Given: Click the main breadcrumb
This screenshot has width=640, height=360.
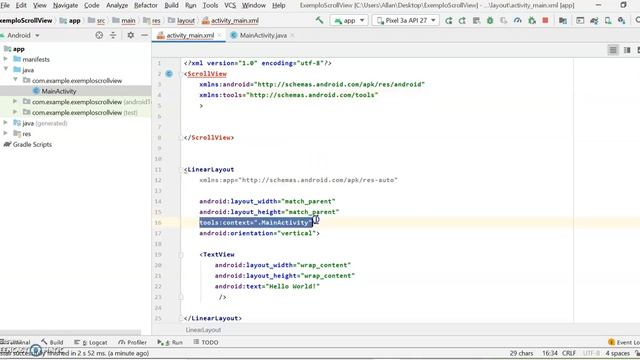Looking at the screenshot, I should 124,20.
